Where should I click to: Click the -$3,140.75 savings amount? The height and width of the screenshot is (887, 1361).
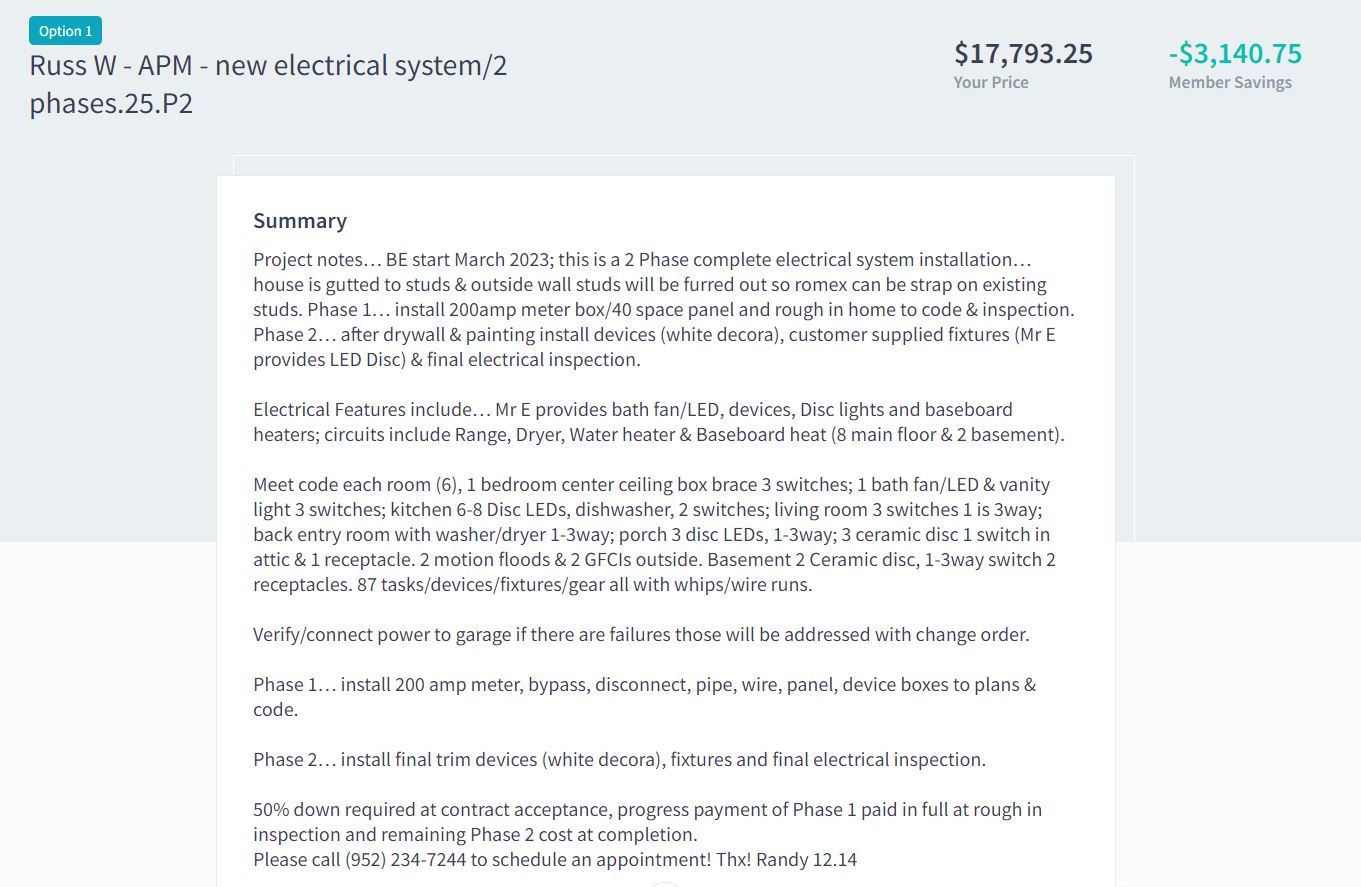pyautogui.click(x=1235, y=53)
